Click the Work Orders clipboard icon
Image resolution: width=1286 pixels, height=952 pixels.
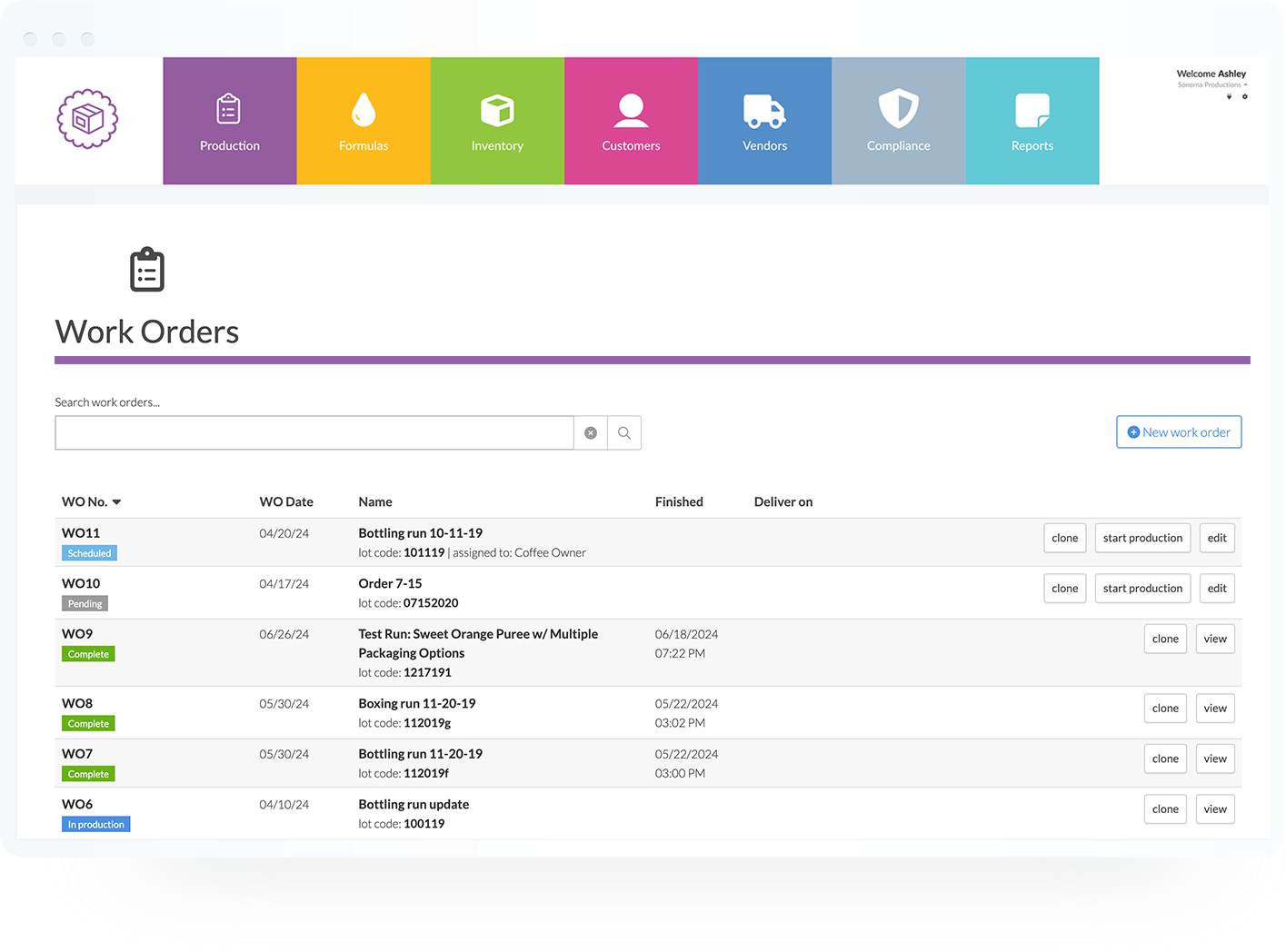147,270
